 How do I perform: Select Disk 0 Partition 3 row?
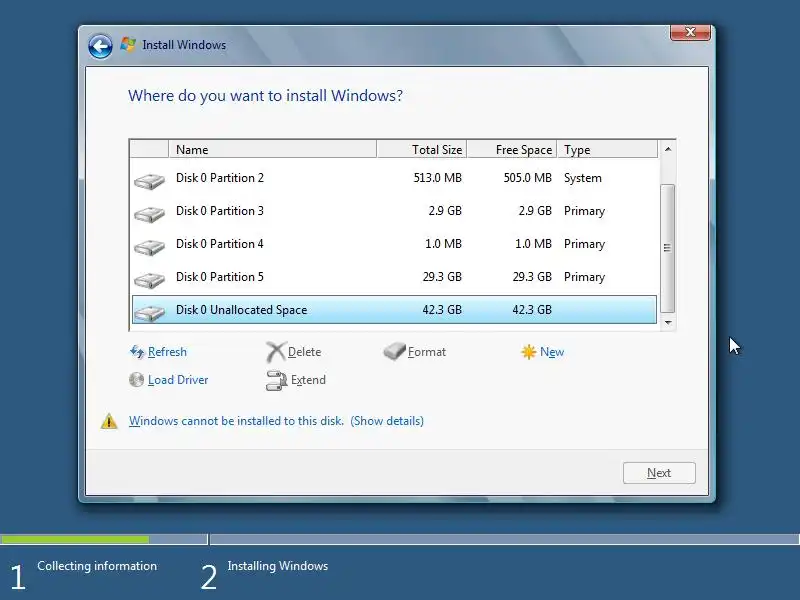coord(394,211)
